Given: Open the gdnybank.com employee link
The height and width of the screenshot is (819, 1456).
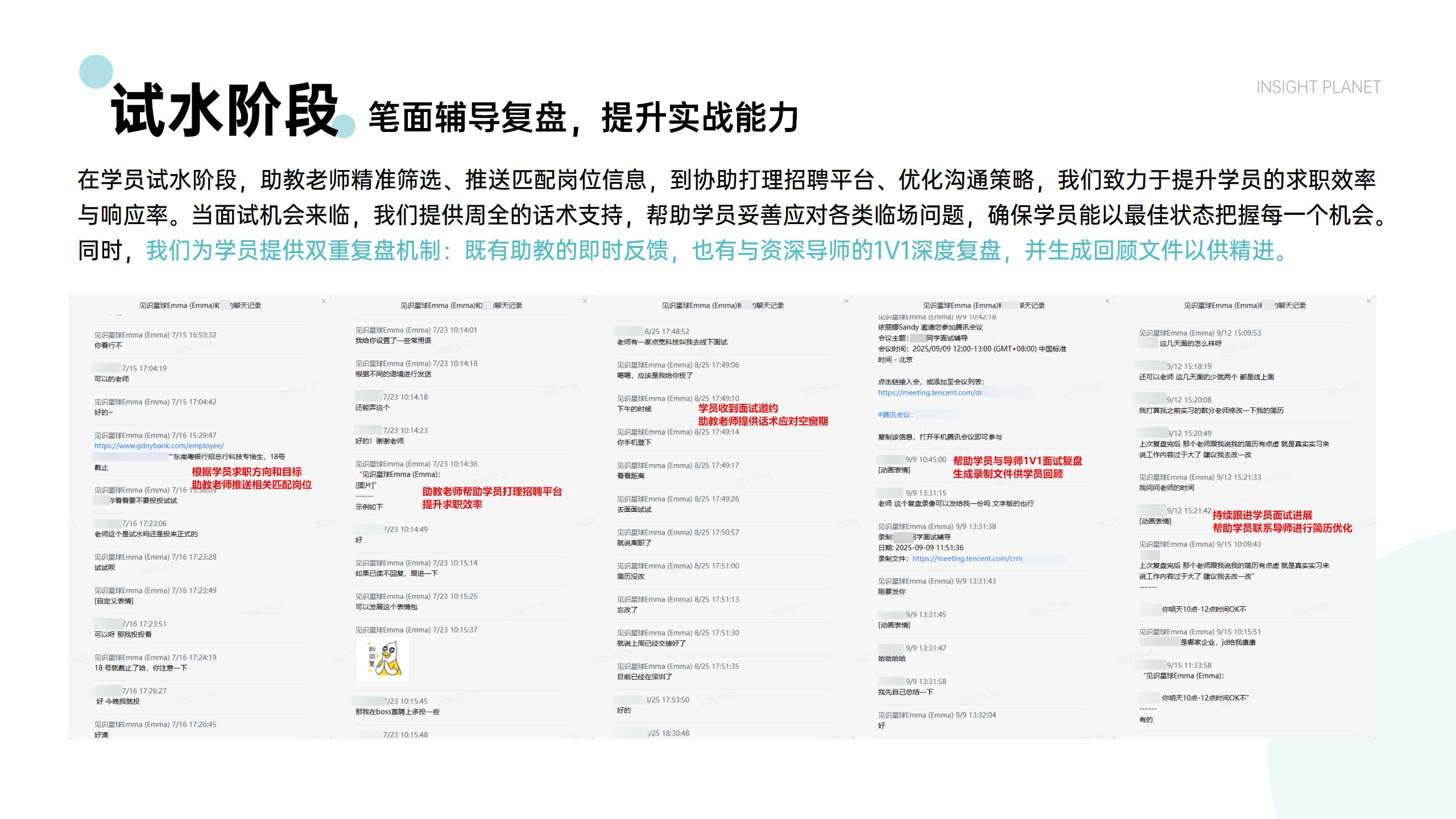Looking at the screenshot, I should [x=159, y=446].
